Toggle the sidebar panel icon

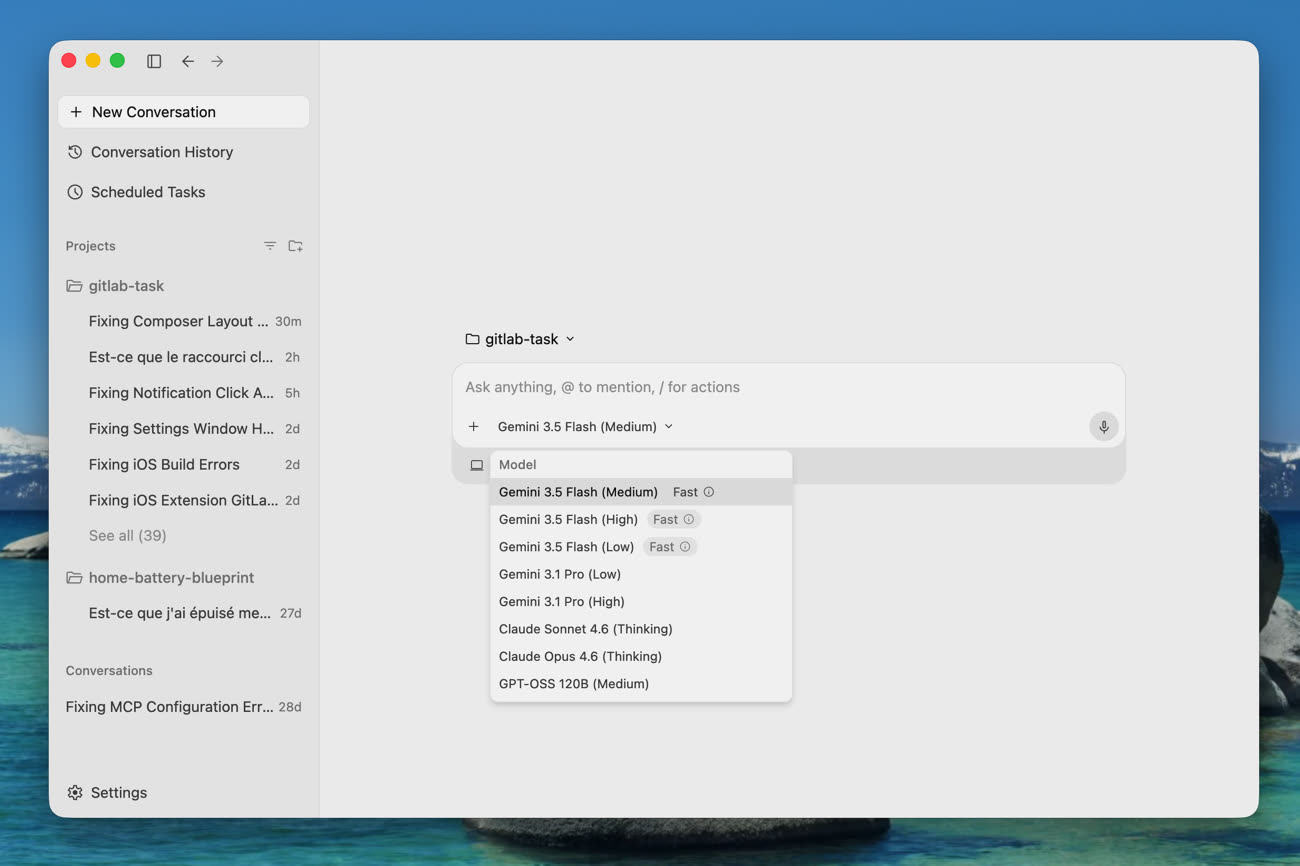click(154, 61)
